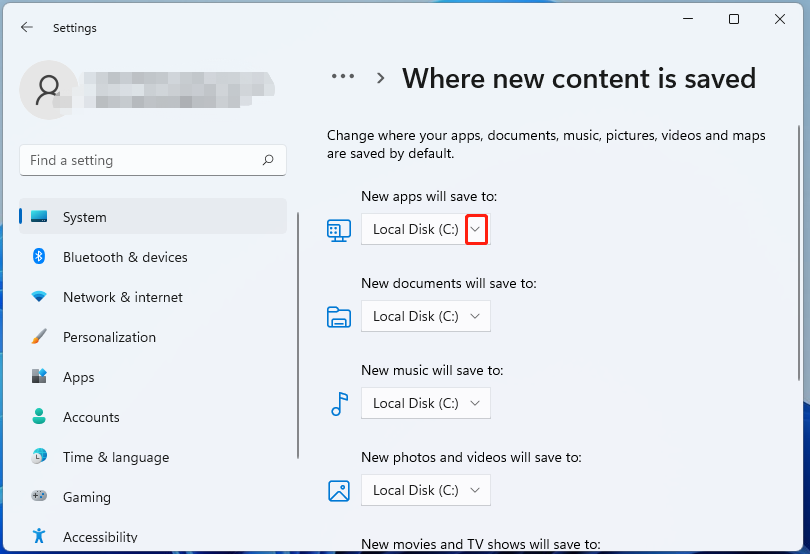The height and width of the screenshot is (554, 810).
Task: Click the new photos picture icon
Action: pos(339,491)
